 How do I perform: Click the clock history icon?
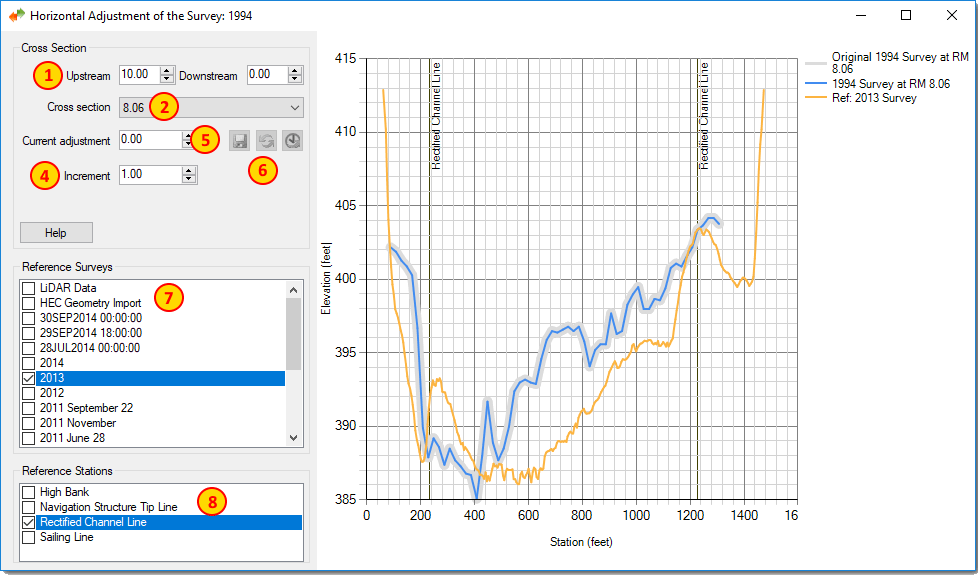tap(292, 141)
